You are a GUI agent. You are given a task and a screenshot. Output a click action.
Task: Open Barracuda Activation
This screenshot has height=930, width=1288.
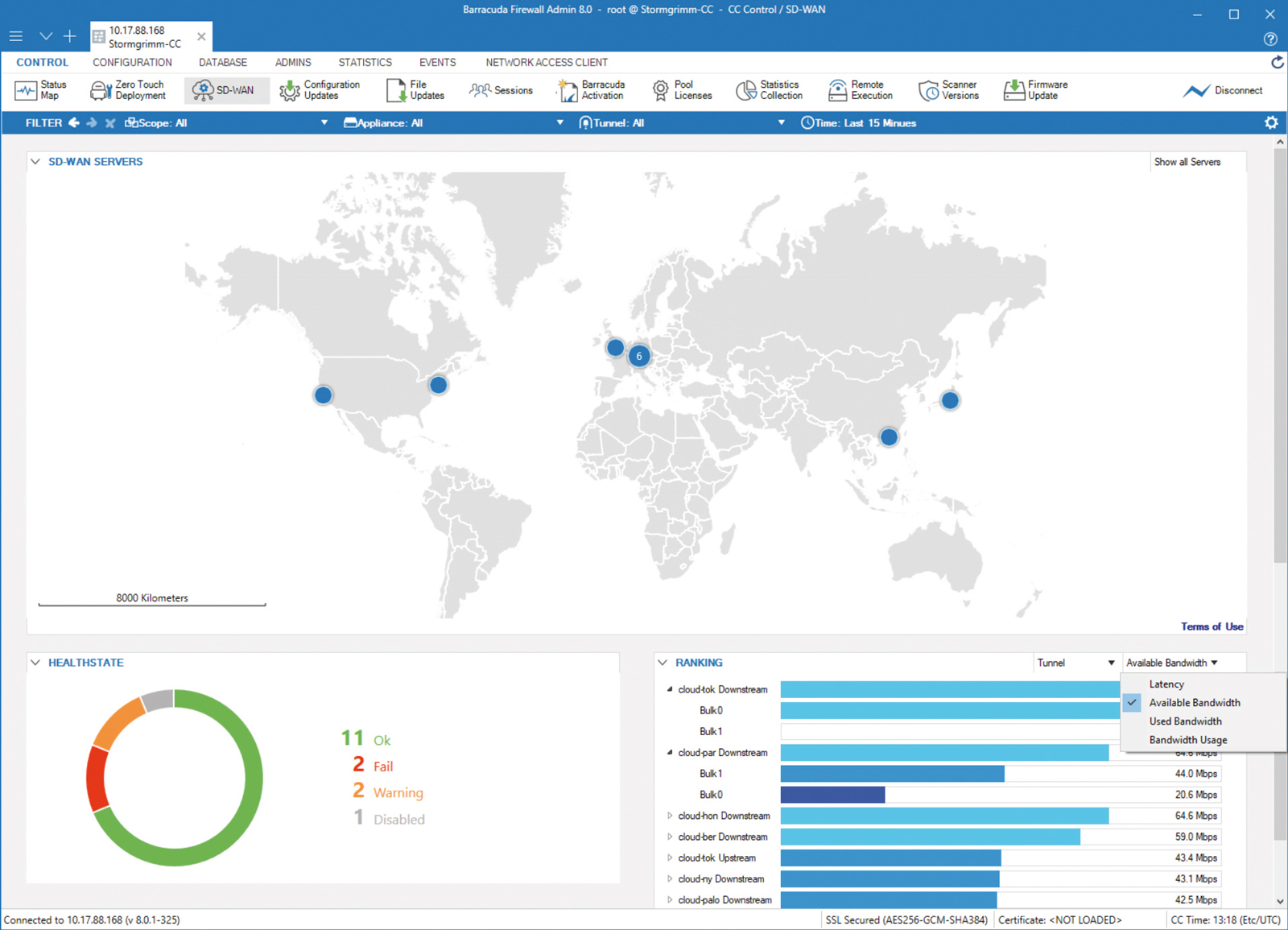(592, 90)
